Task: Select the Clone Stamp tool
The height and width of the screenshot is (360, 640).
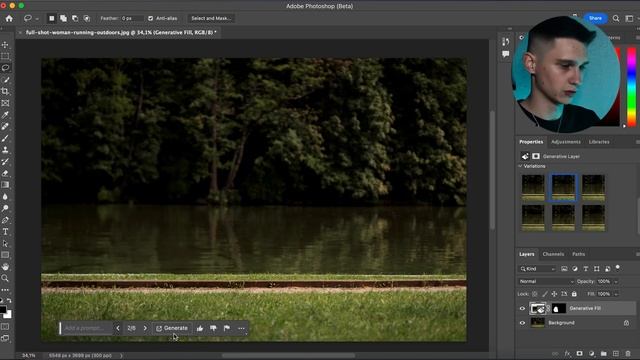Action: click(5, 150)
